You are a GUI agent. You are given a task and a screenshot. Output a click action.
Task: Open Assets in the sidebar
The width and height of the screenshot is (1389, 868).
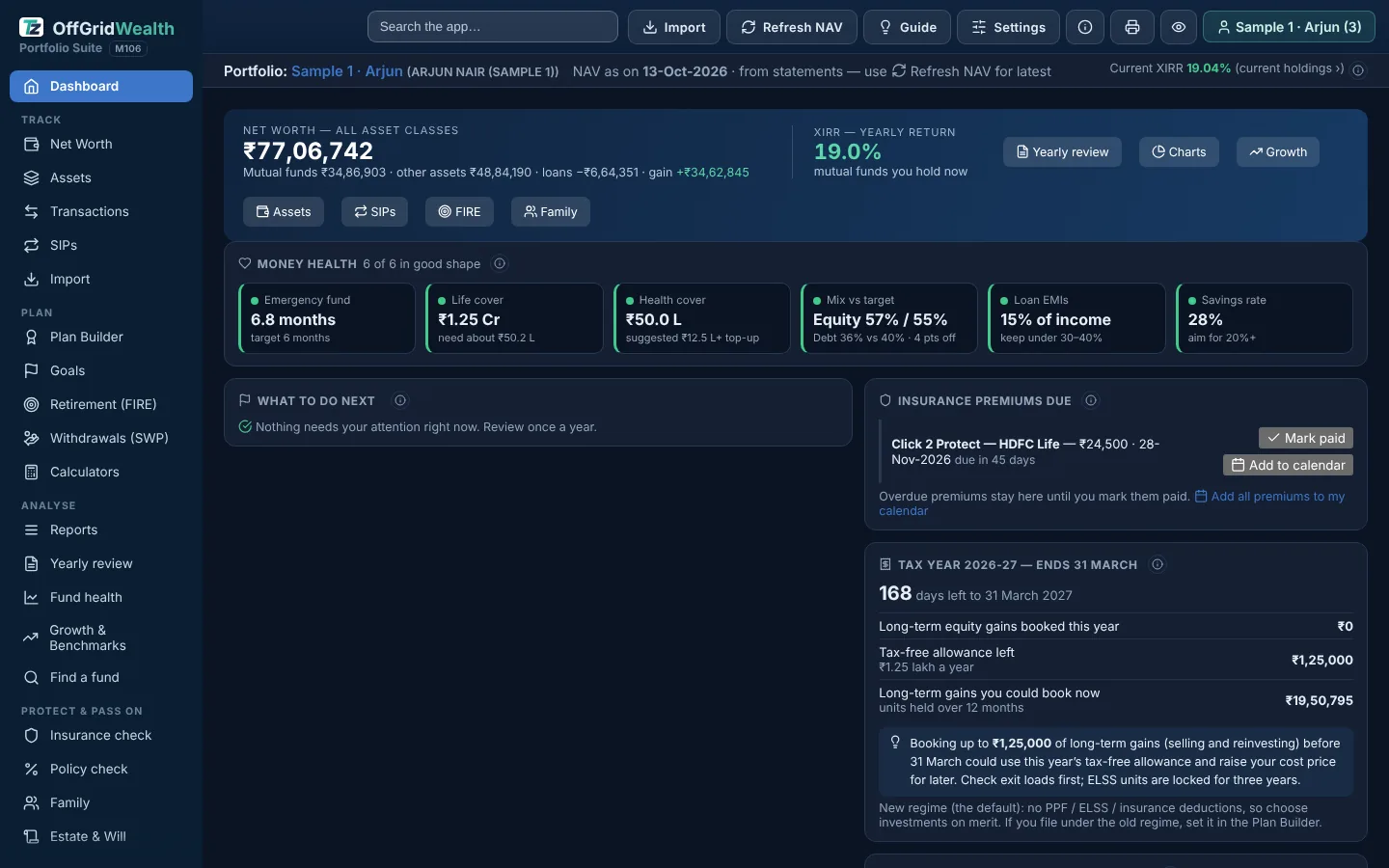click(x=101, y=177)
